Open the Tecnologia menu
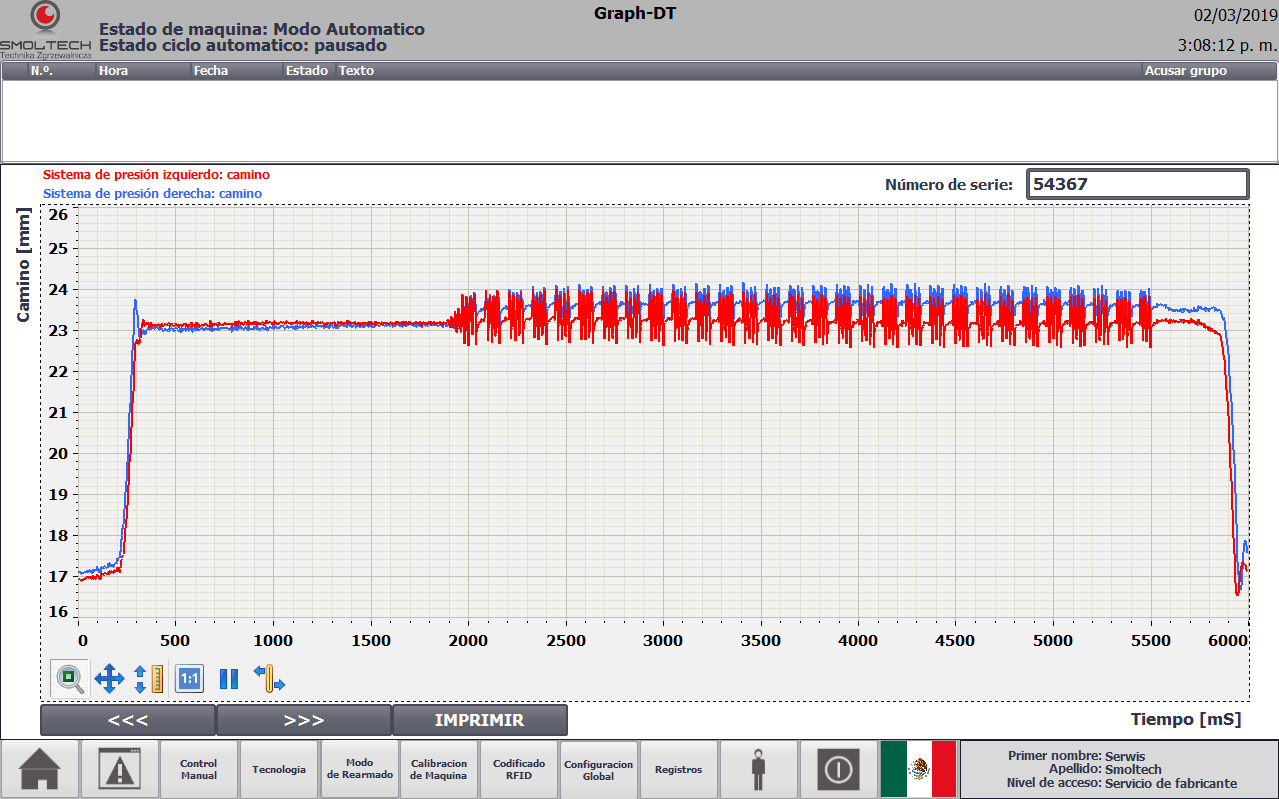The image size is (1279, 799). 279,769
